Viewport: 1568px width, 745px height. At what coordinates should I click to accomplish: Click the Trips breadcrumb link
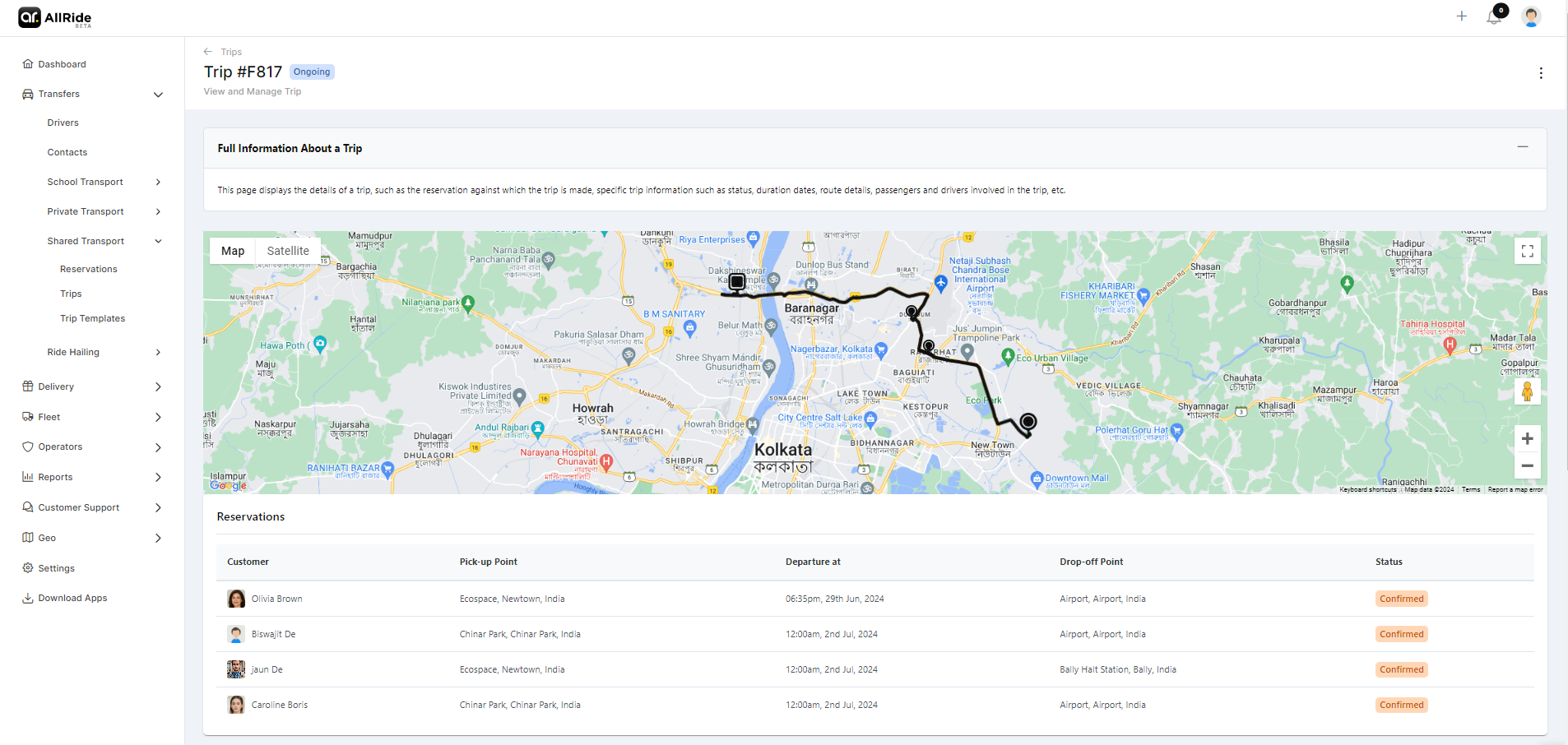pyautogui.click(x=231, y=52)
